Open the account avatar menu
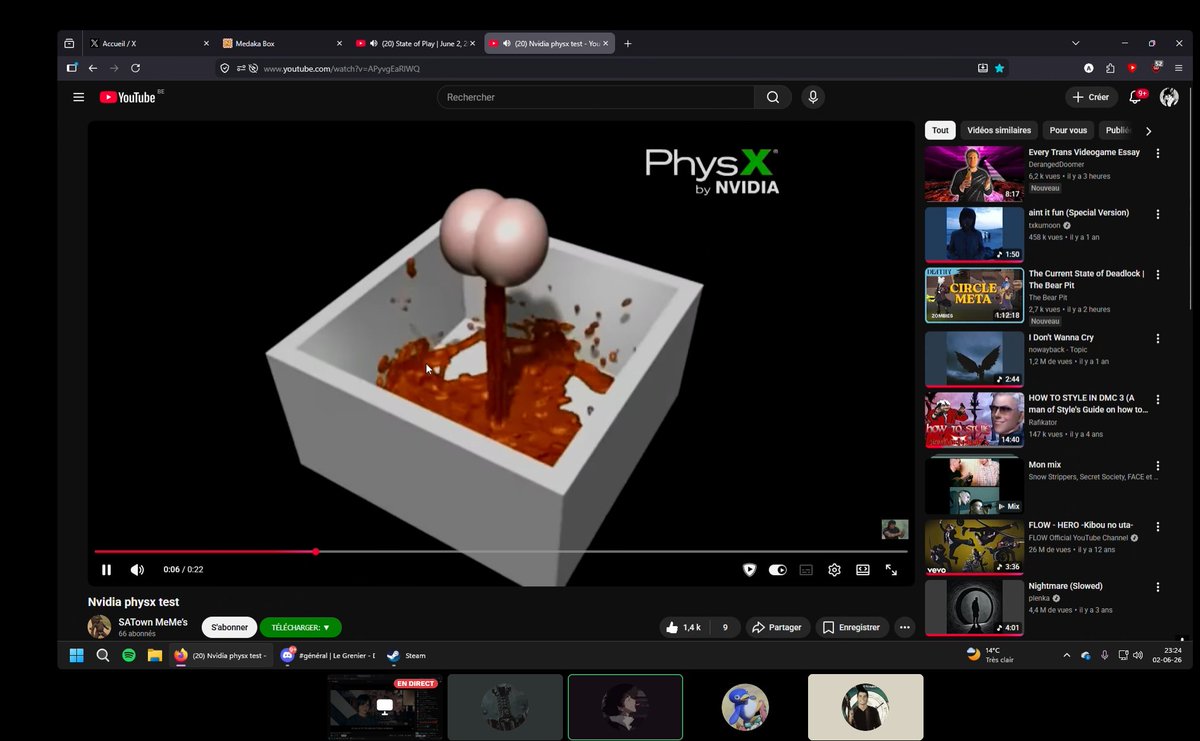The image size is (1200, 741). tap(1169, 97)
